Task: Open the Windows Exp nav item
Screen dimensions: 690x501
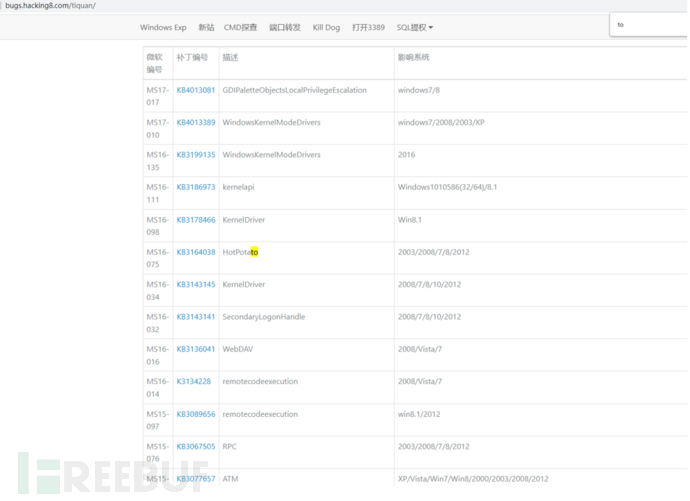Action: 163,27
